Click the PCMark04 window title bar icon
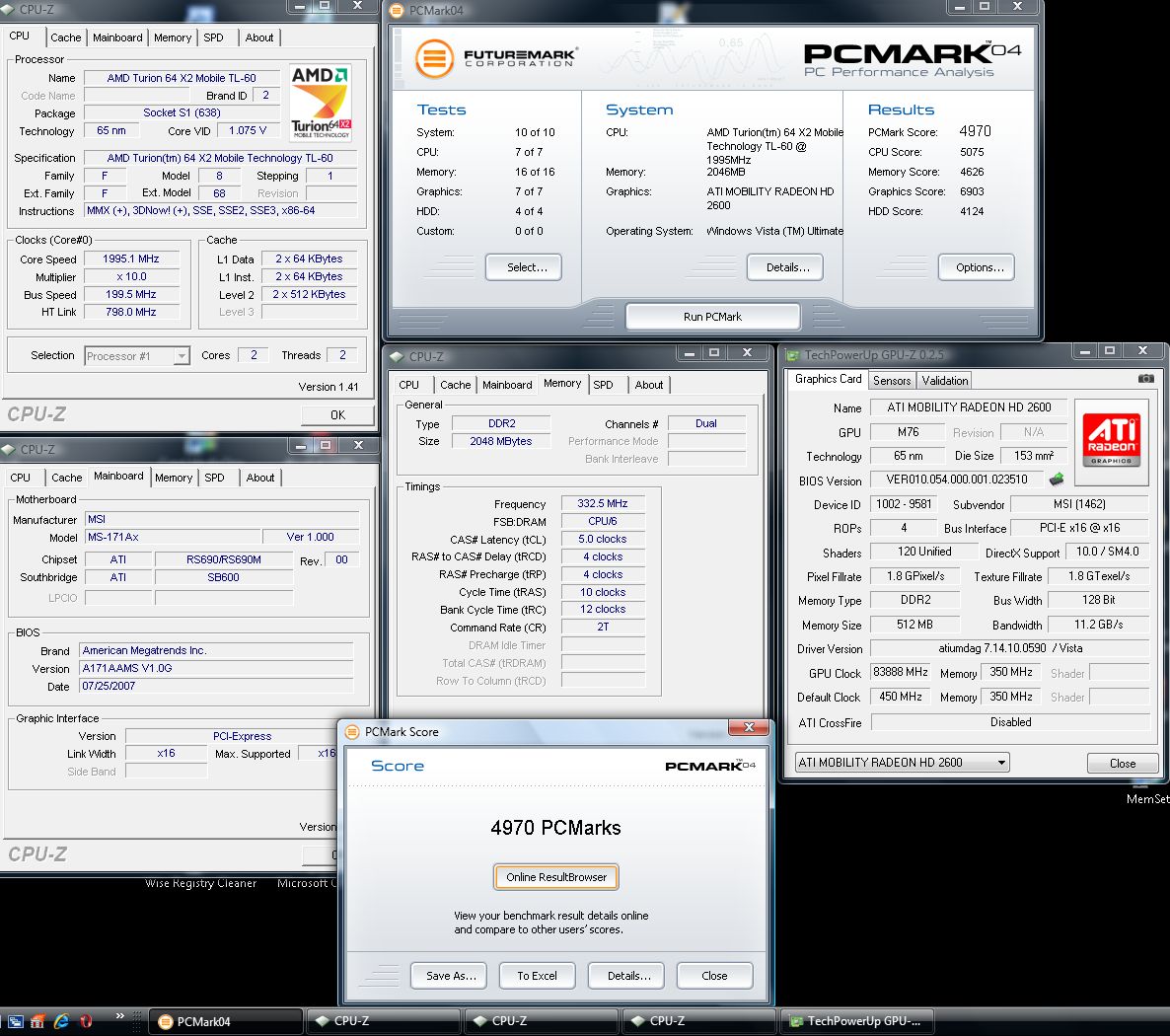The image size is (1170, 1036). pos(397,11)
